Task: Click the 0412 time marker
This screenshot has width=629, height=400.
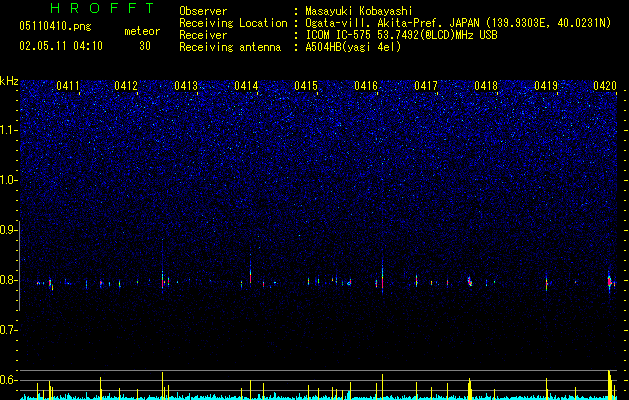Action: click(126, 86)
